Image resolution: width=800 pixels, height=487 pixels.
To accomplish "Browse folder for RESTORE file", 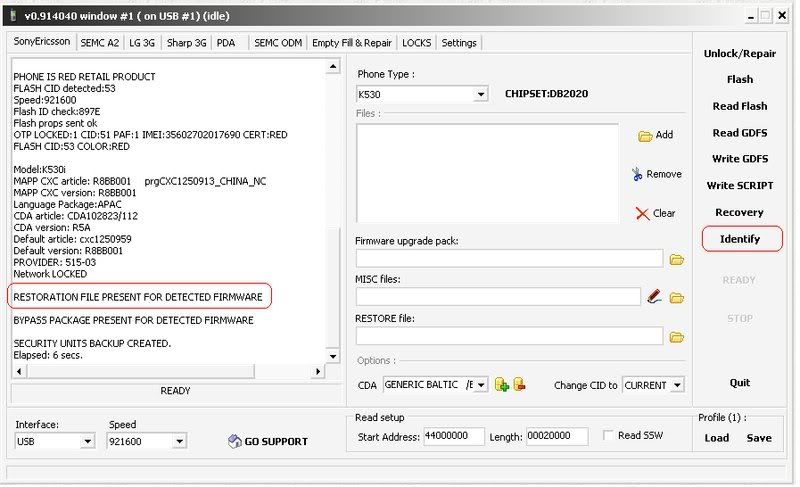I will coord(677,337).
